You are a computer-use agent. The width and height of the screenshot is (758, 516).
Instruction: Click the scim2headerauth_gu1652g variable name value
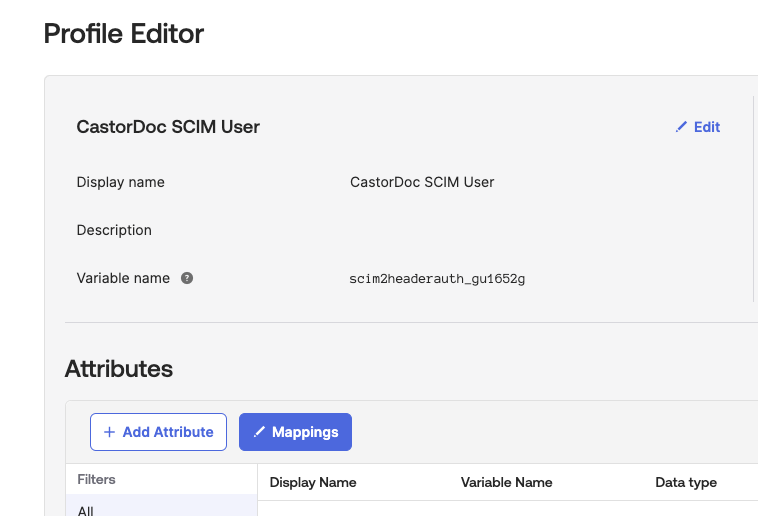click(x=437, y=279)
